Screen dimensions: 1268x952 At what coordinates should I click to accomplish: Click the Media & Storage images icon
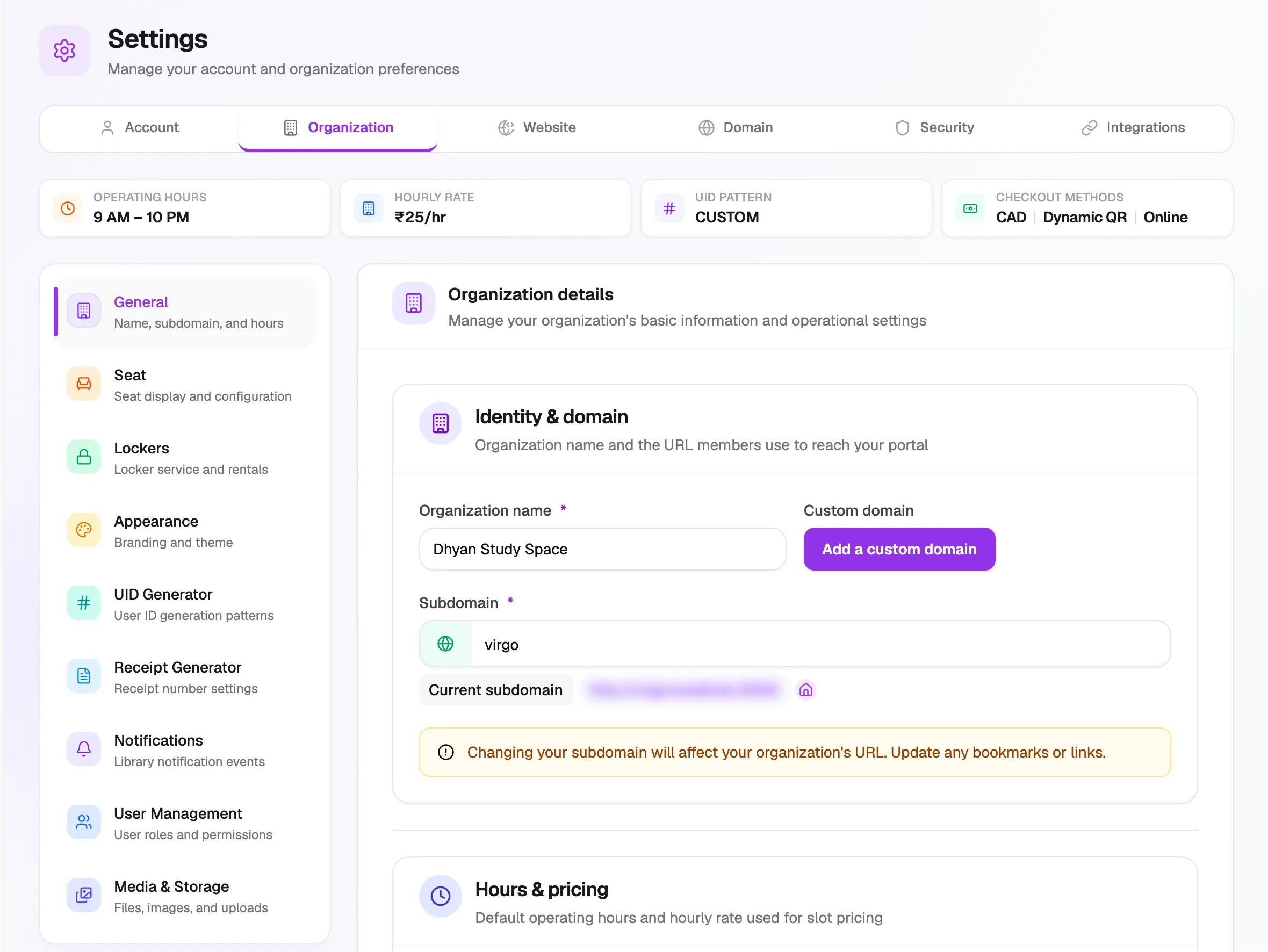[x=84, y=895]
